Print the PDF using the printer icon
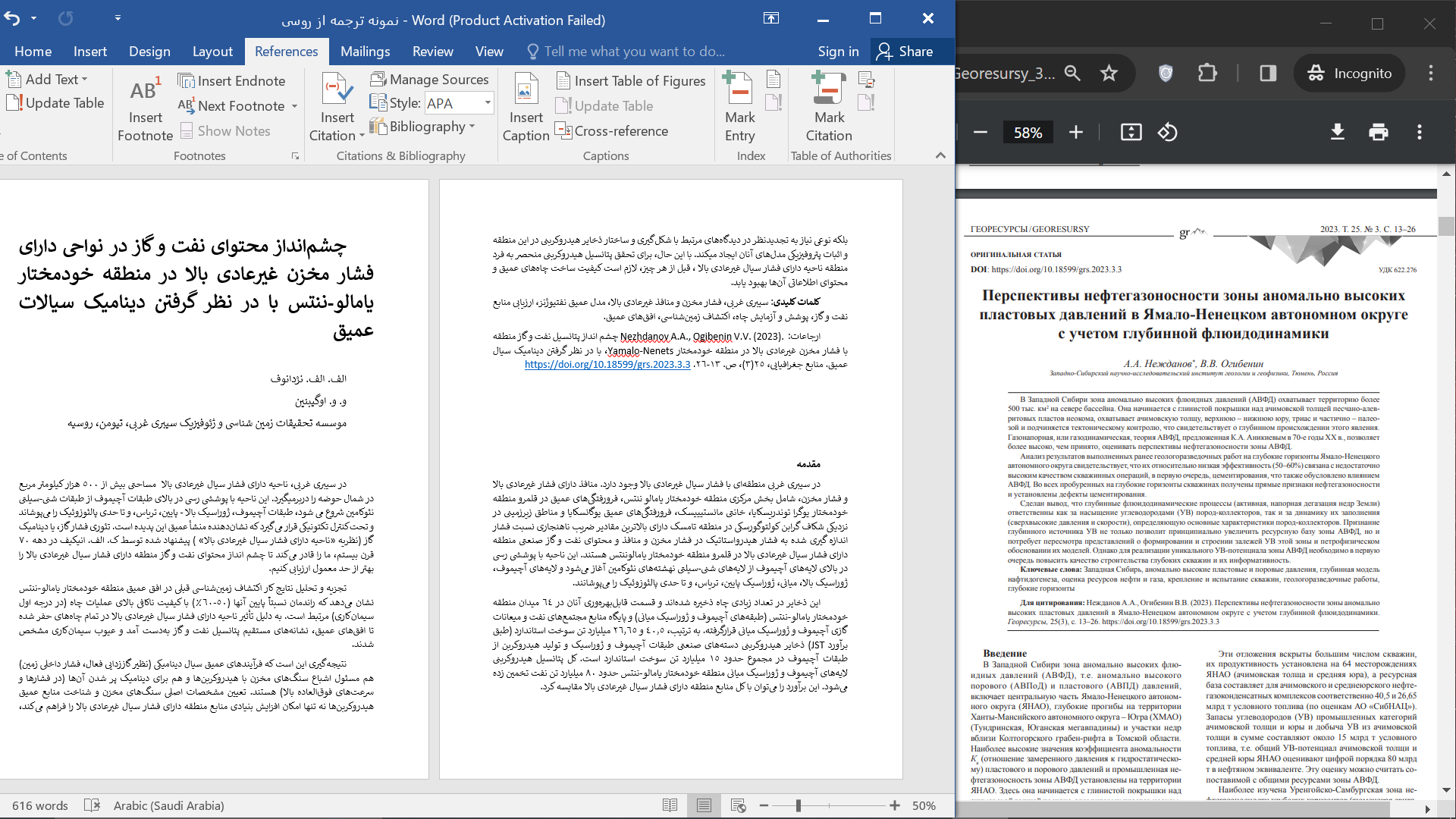 point(1379,133)
